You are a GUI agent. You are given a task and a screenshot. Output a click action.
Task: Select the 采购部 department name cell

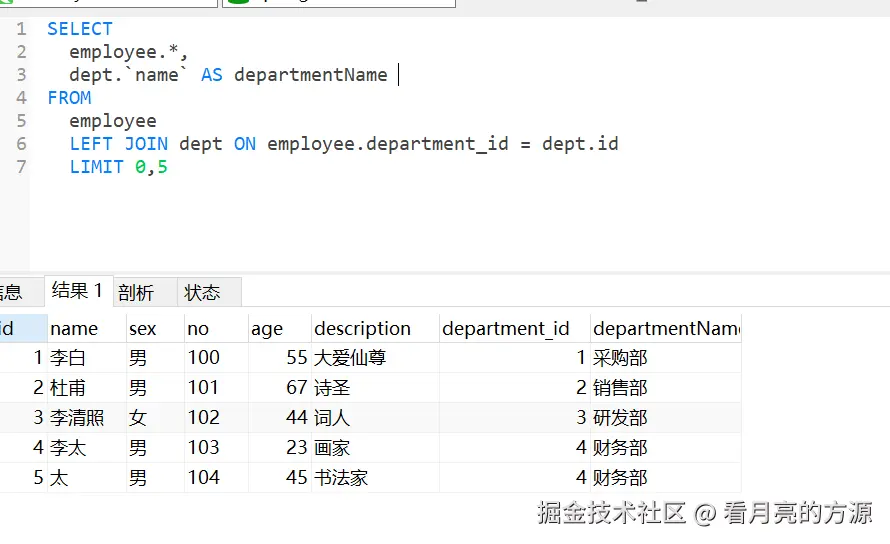pyautogui.click(x=620, y=357)
